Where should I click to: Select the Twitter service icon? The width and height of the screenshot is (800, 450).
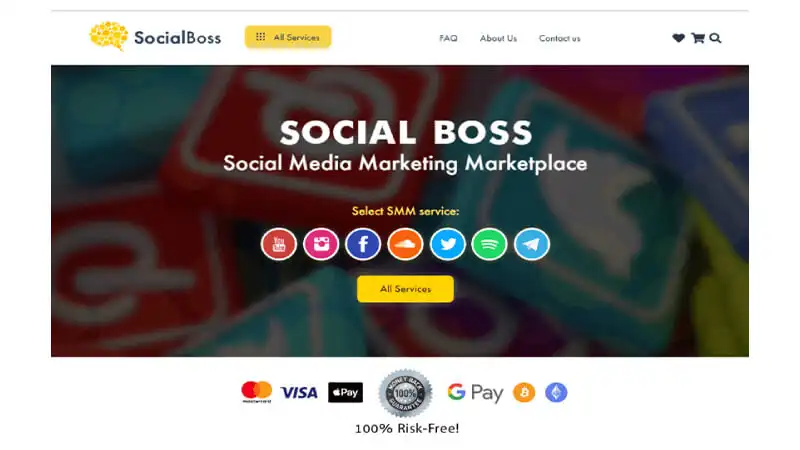(447, 244)
